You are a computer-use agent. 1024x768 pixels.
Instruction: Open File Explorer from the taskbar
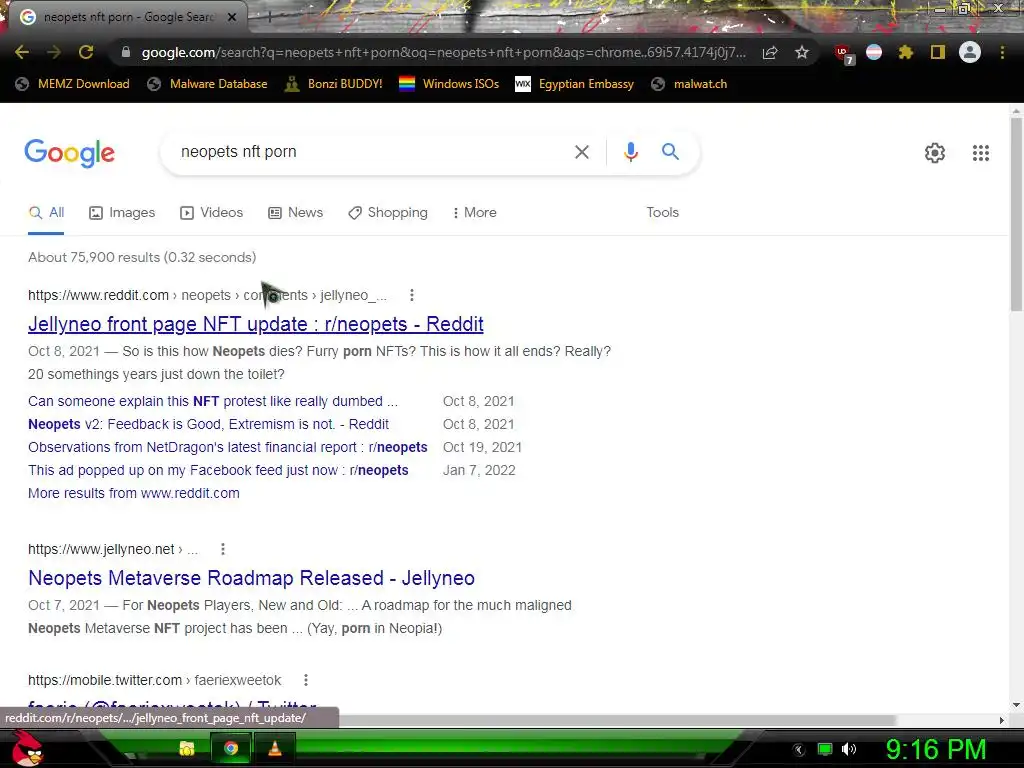[187, 748]
